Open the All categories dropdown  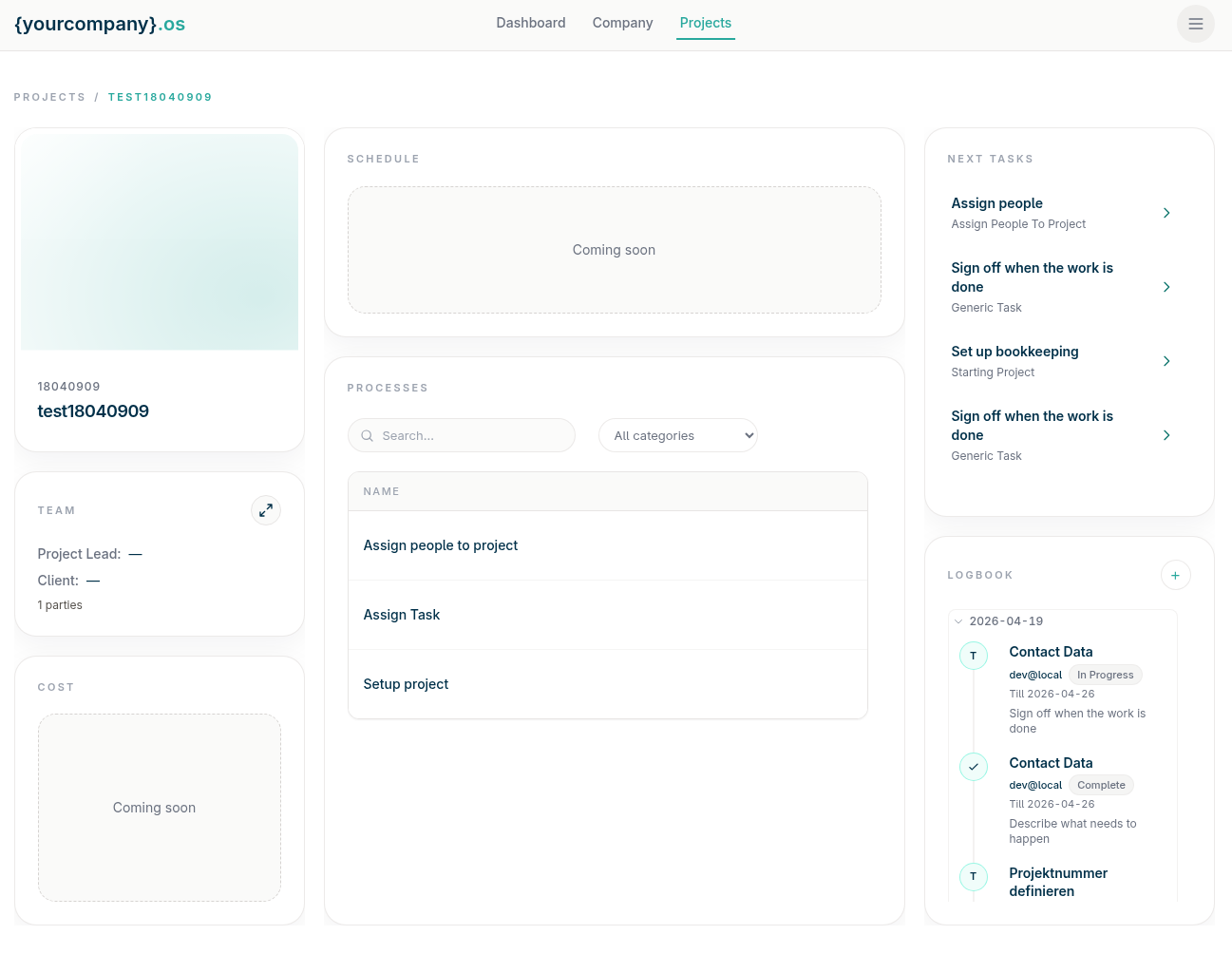point(678,435)
